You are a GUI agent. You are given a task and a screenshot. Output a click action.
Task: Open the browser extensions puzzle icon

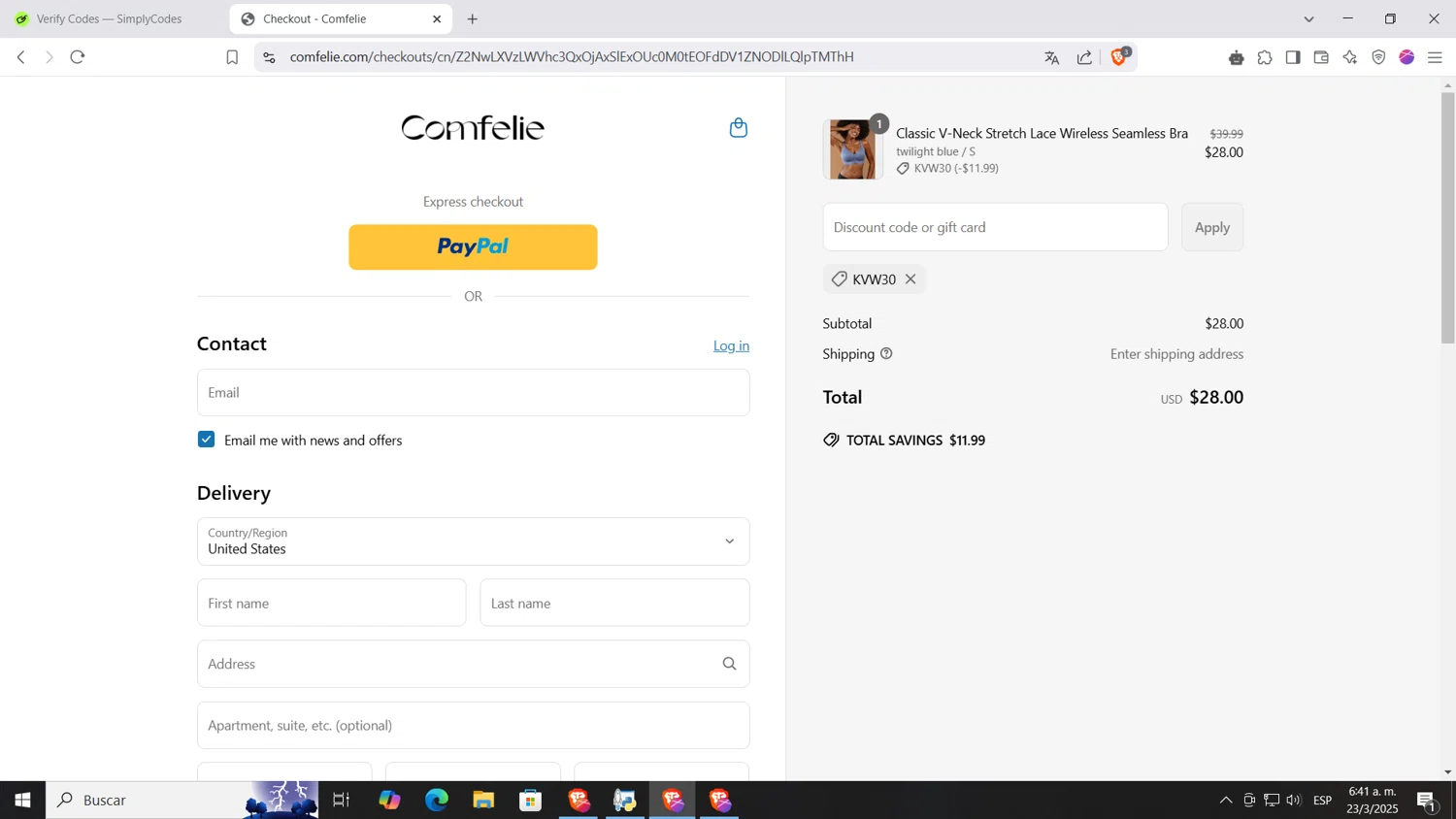pyautogui.click(x=1265, y=57)
